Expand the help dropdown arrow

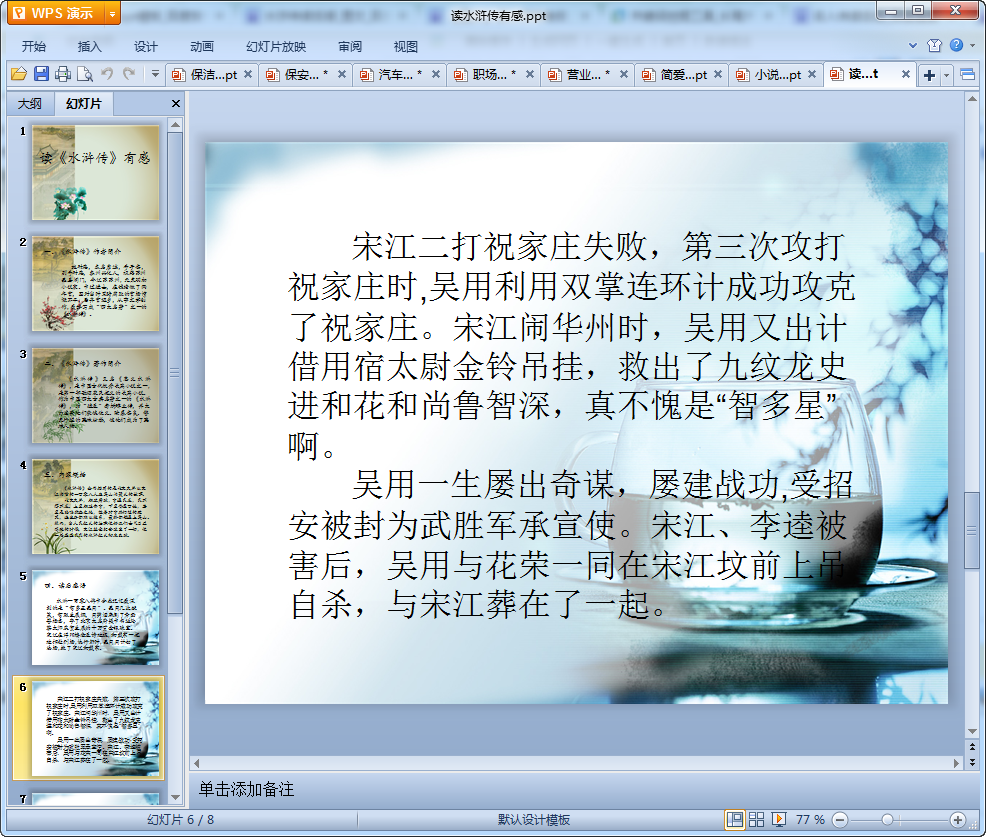(972, 45)
